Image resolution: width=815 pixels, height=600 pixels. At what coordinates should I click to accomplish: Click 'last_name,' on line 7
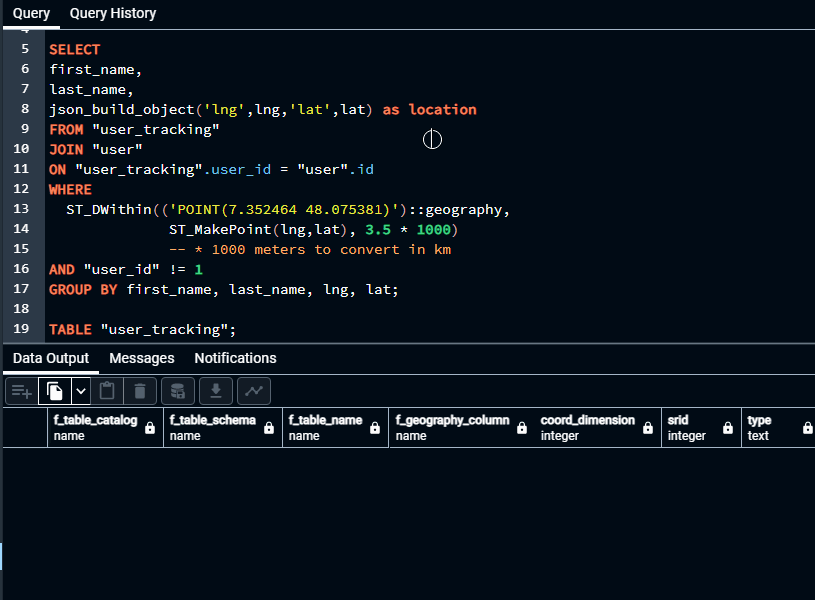pos(91,90)
